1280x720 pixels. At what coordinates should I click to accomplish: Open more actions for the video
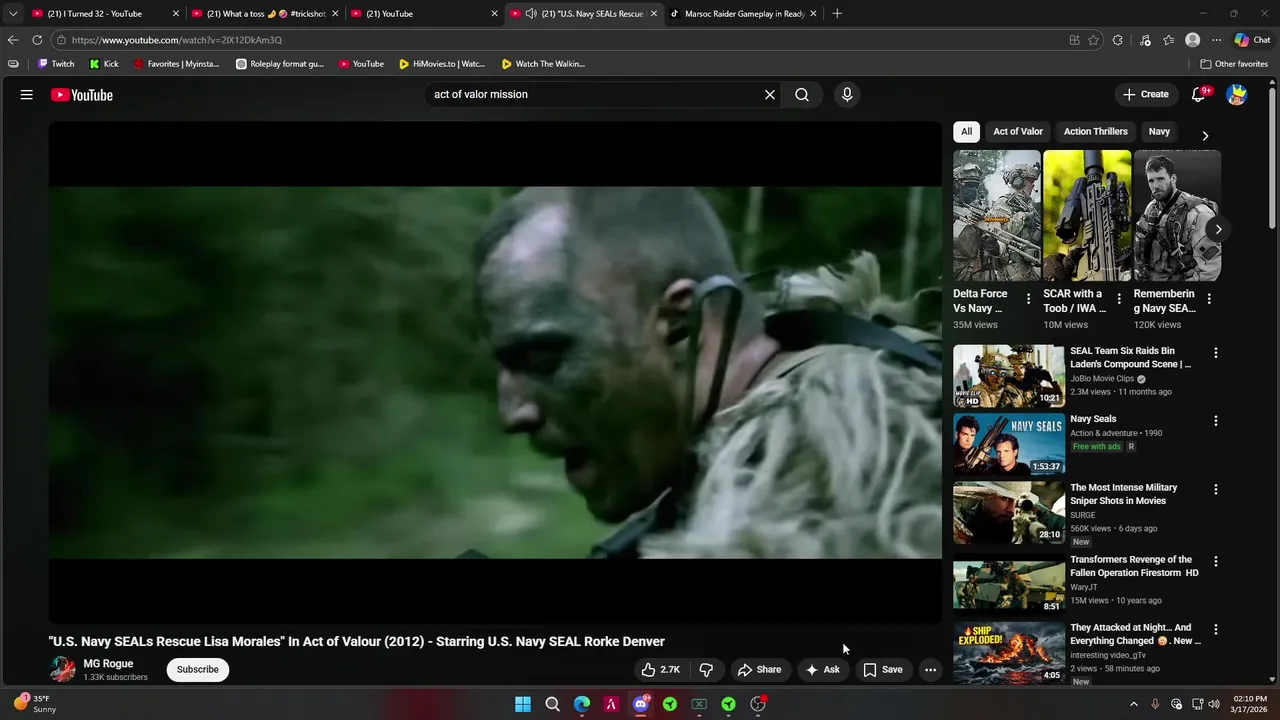coord(930,670)
